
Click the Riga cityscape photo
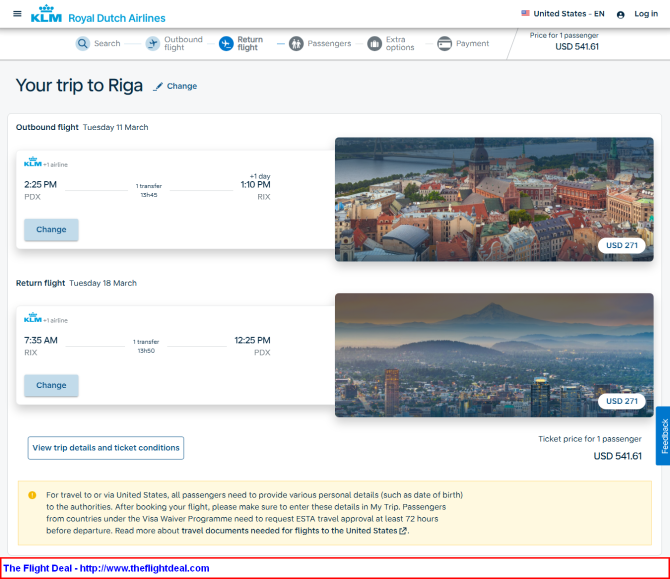(x=494, y=199)
